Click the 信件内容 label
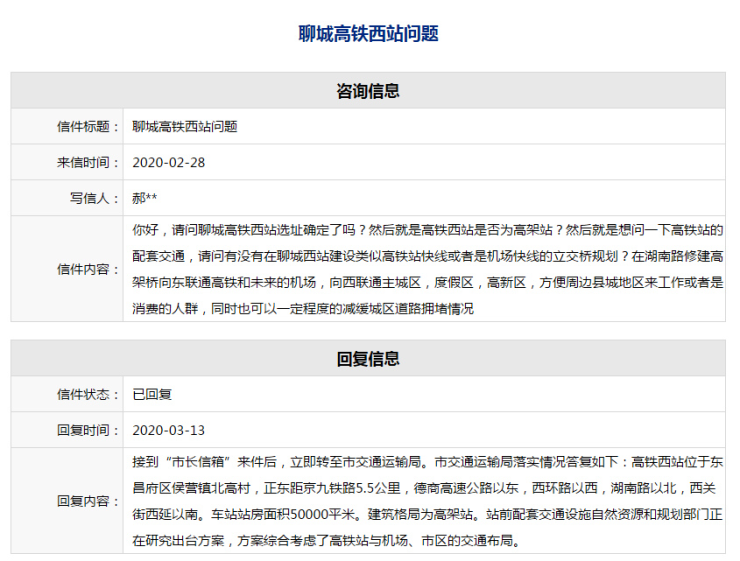The width and height of the screenshot is (740, 561). tap(88, 269)
